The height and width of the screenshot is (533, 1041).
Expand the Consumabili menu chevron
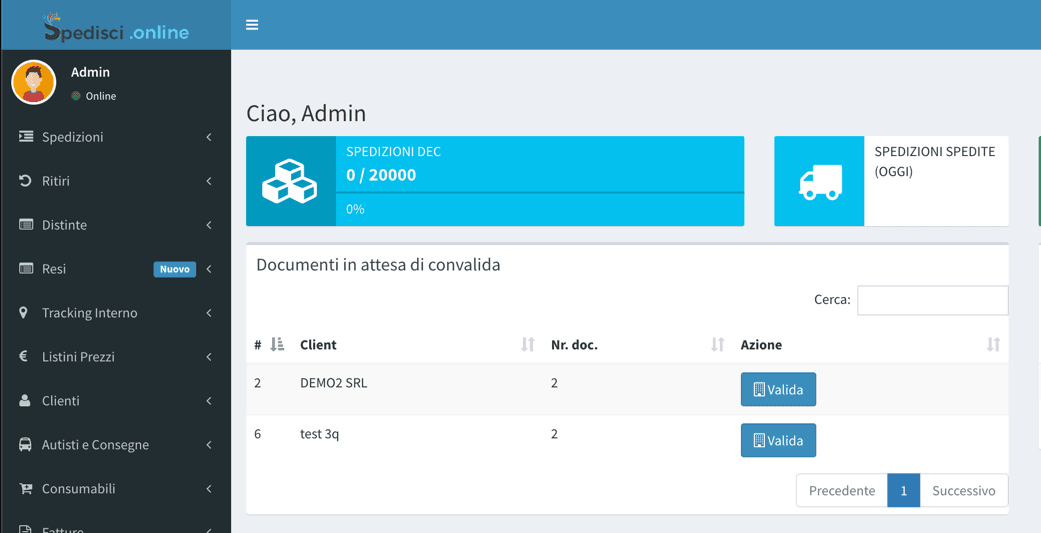coord(208,489)
